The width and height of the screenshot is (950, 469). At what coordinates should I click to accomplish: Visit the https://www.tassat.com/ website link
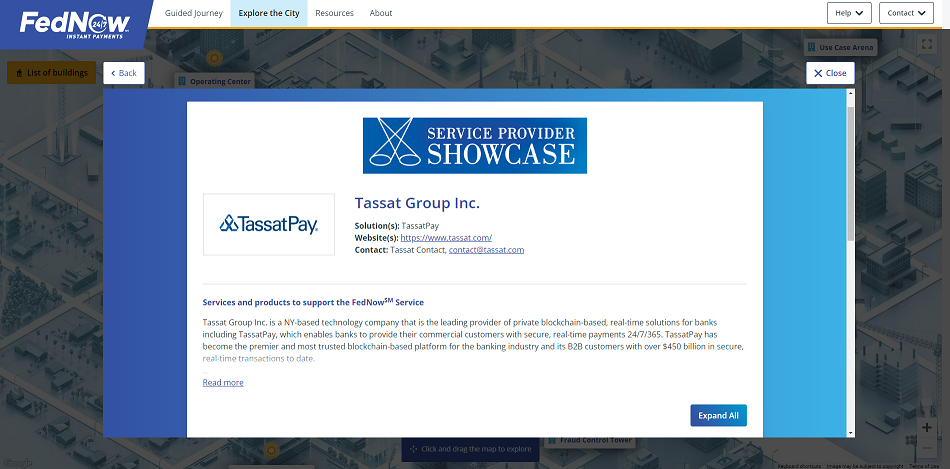(446, 238)
